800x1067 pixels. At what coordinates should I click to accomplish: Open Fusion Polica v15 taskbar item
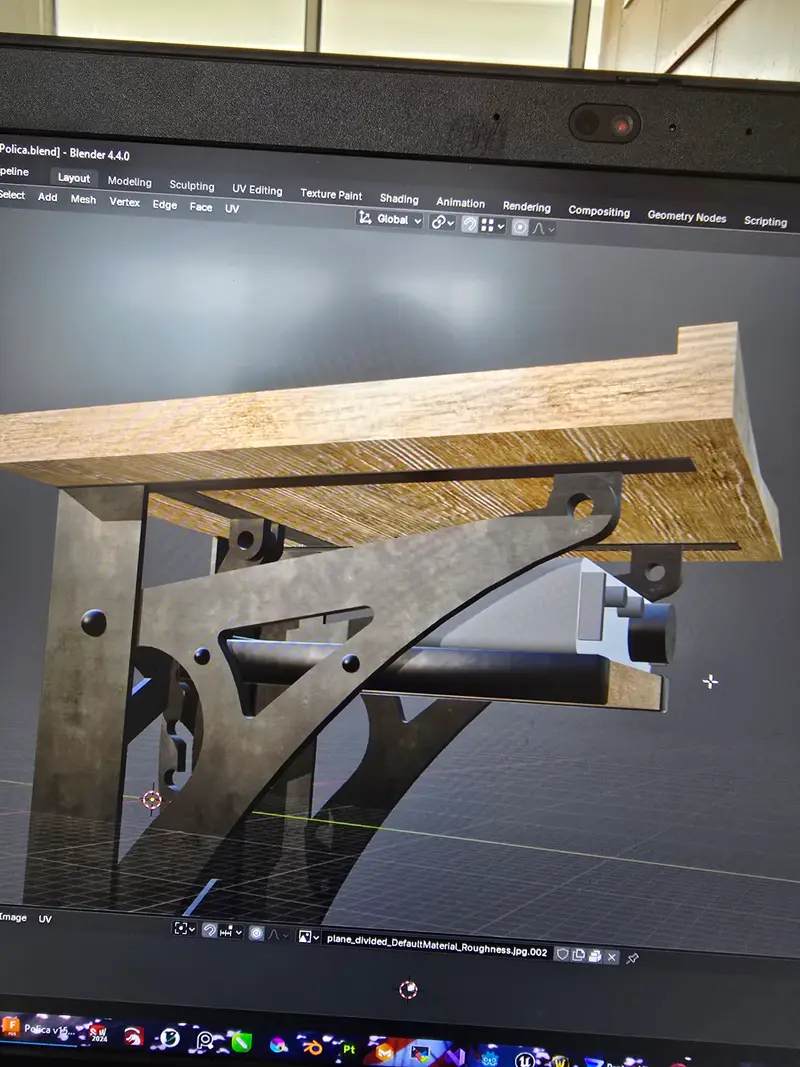38,1029
